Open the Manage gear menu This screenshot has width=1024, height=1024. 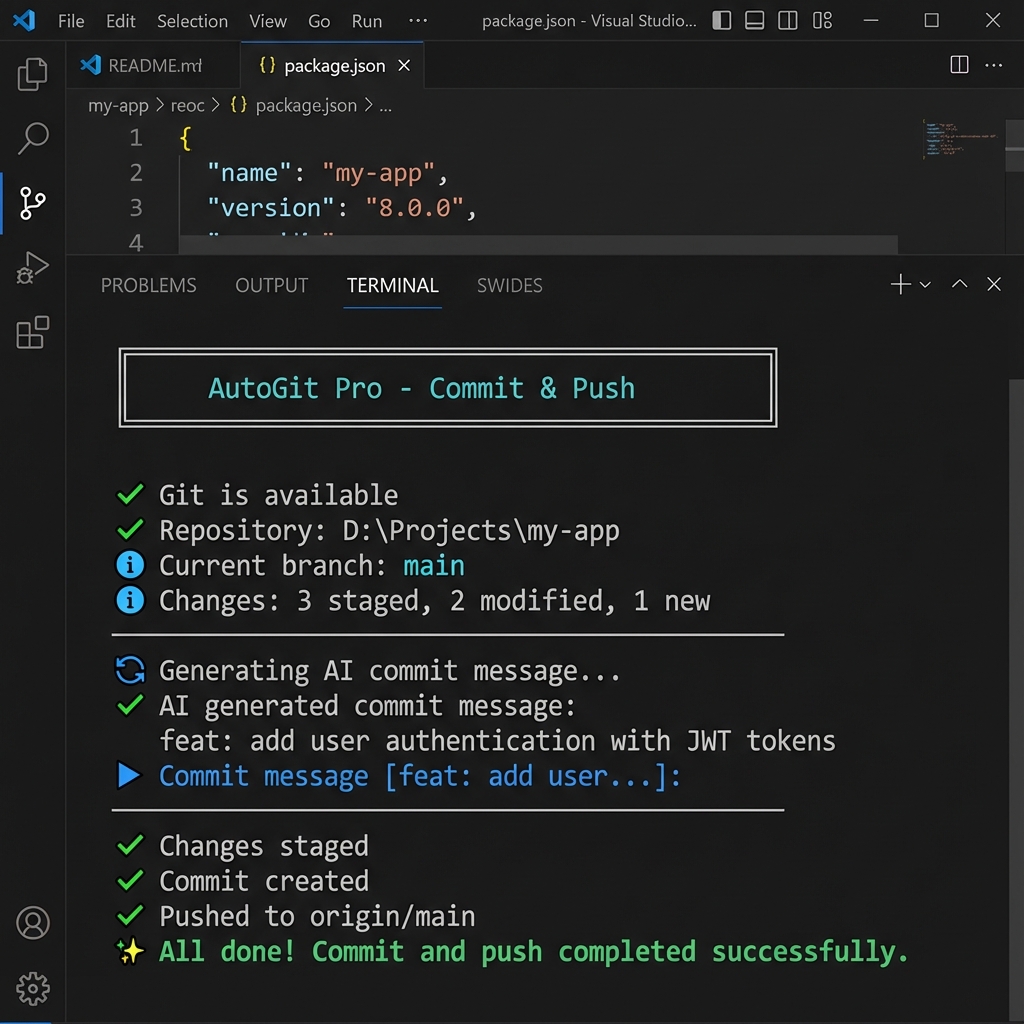(x=33, y=989)
